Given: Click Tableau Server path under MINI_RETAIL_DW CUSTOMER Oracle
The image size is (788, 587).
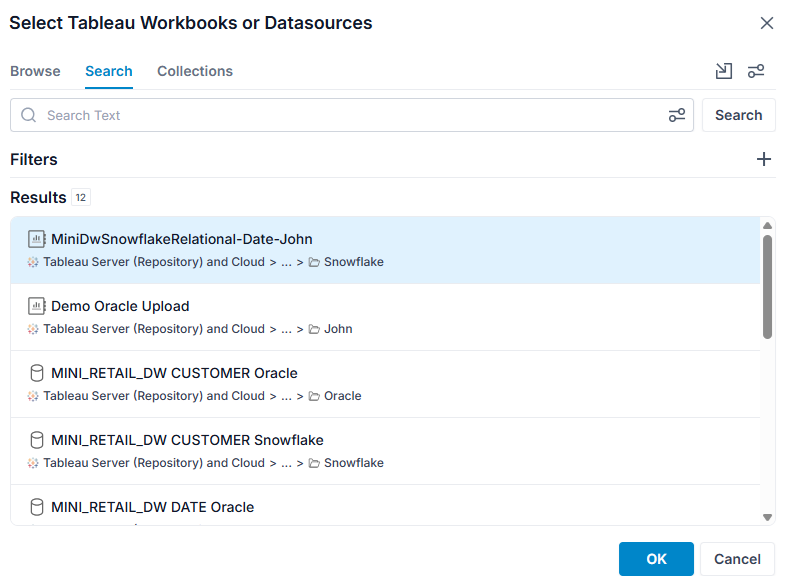Looking at the screenshot, I should tap(154, 396).
